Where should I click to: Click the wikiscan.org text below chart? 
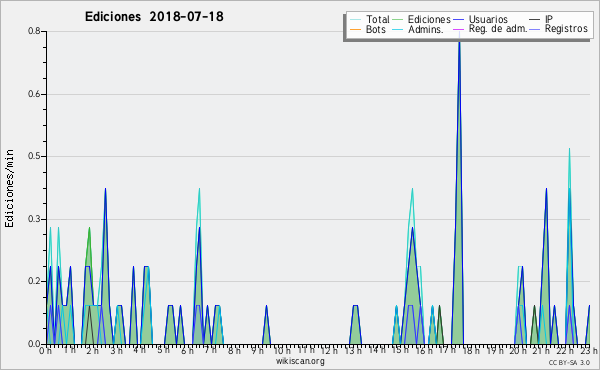coord(300,361)
